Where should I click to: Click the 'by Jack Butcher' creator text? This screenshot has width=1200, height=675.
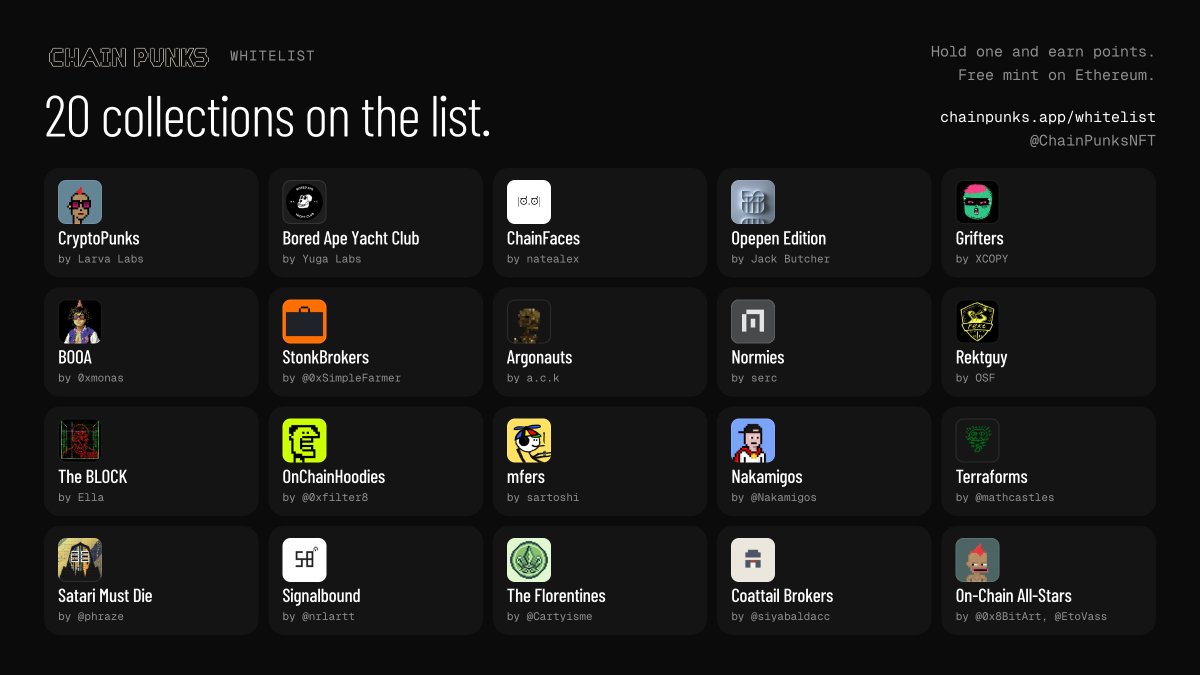(781, 259)
